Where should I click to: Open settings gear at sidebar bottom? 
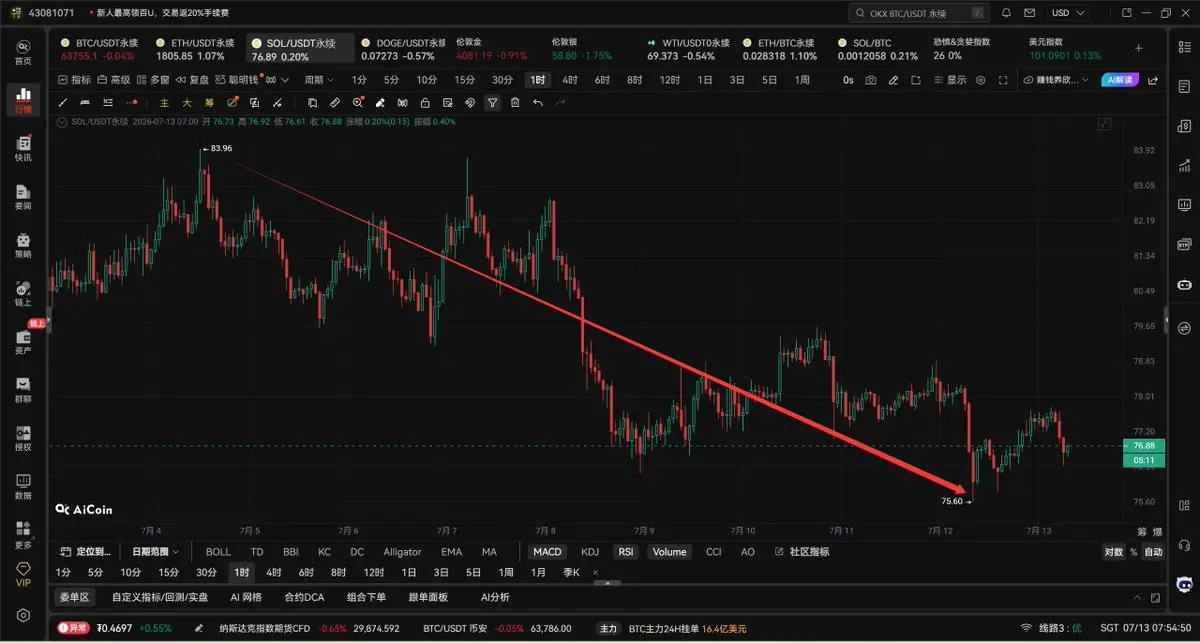22,616
